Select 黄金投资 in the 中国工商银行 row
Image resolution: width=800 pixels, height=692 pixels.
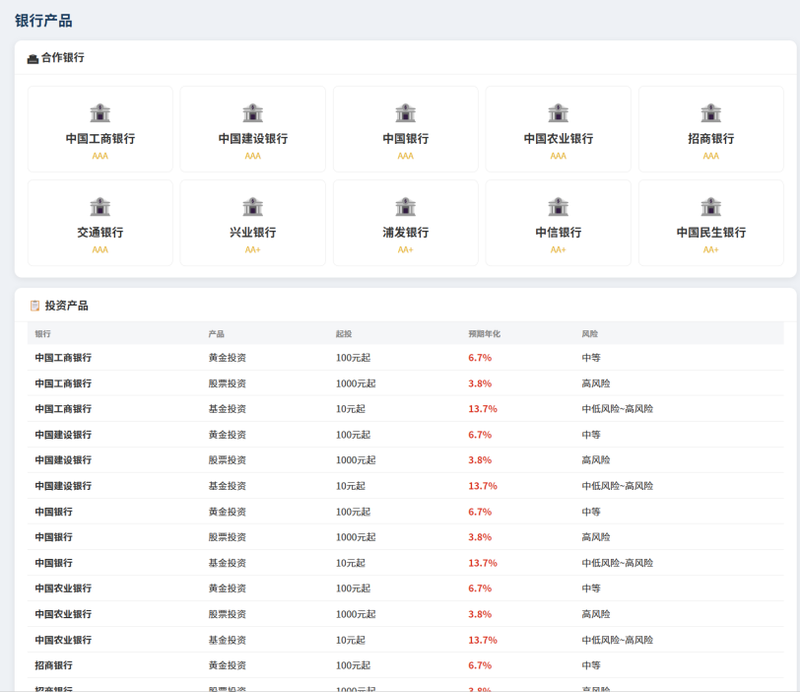click(x=227, y=358)
